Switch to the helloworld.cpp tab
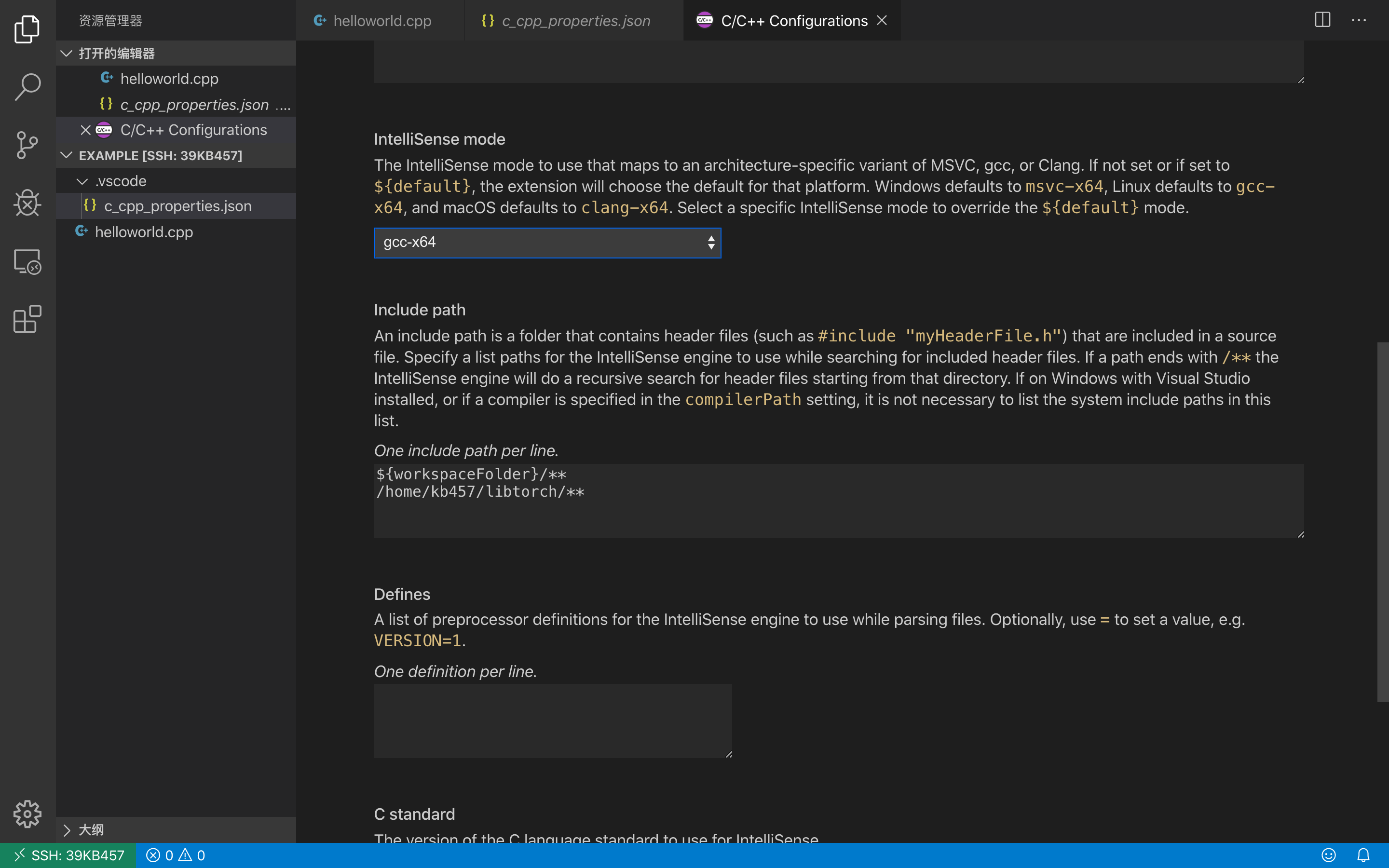 pyautogui.click(x=381, y=21)
